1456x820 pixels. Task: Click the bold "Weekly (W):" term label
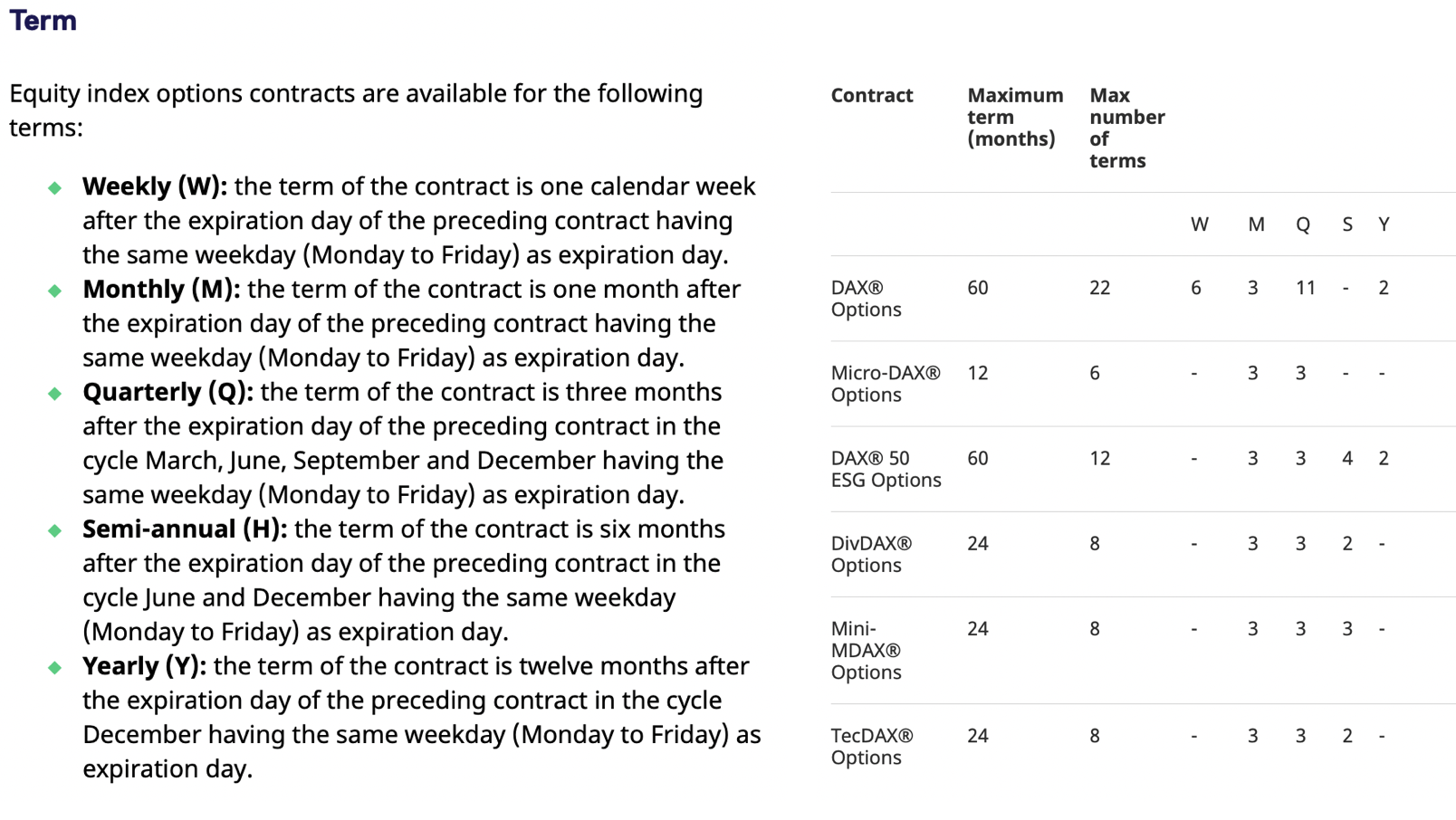pyautogui.click(x=154, y=186)
